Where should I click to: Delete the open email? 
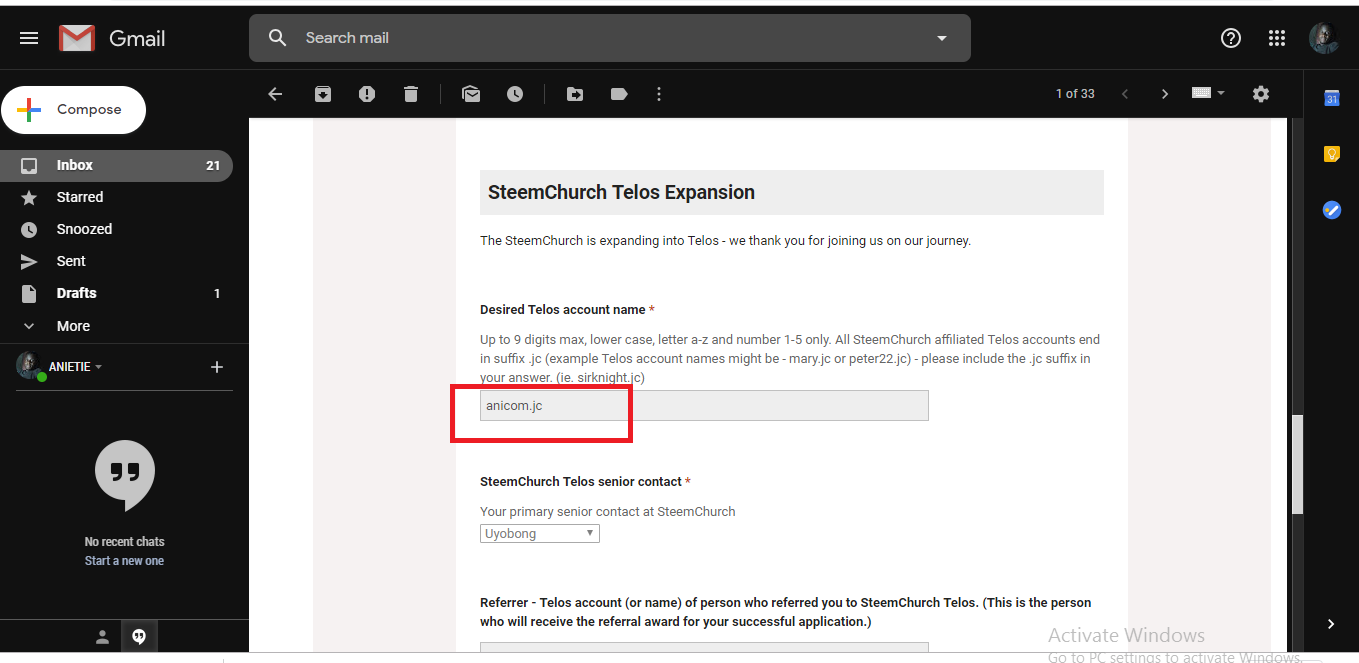(x=411, y=94)
